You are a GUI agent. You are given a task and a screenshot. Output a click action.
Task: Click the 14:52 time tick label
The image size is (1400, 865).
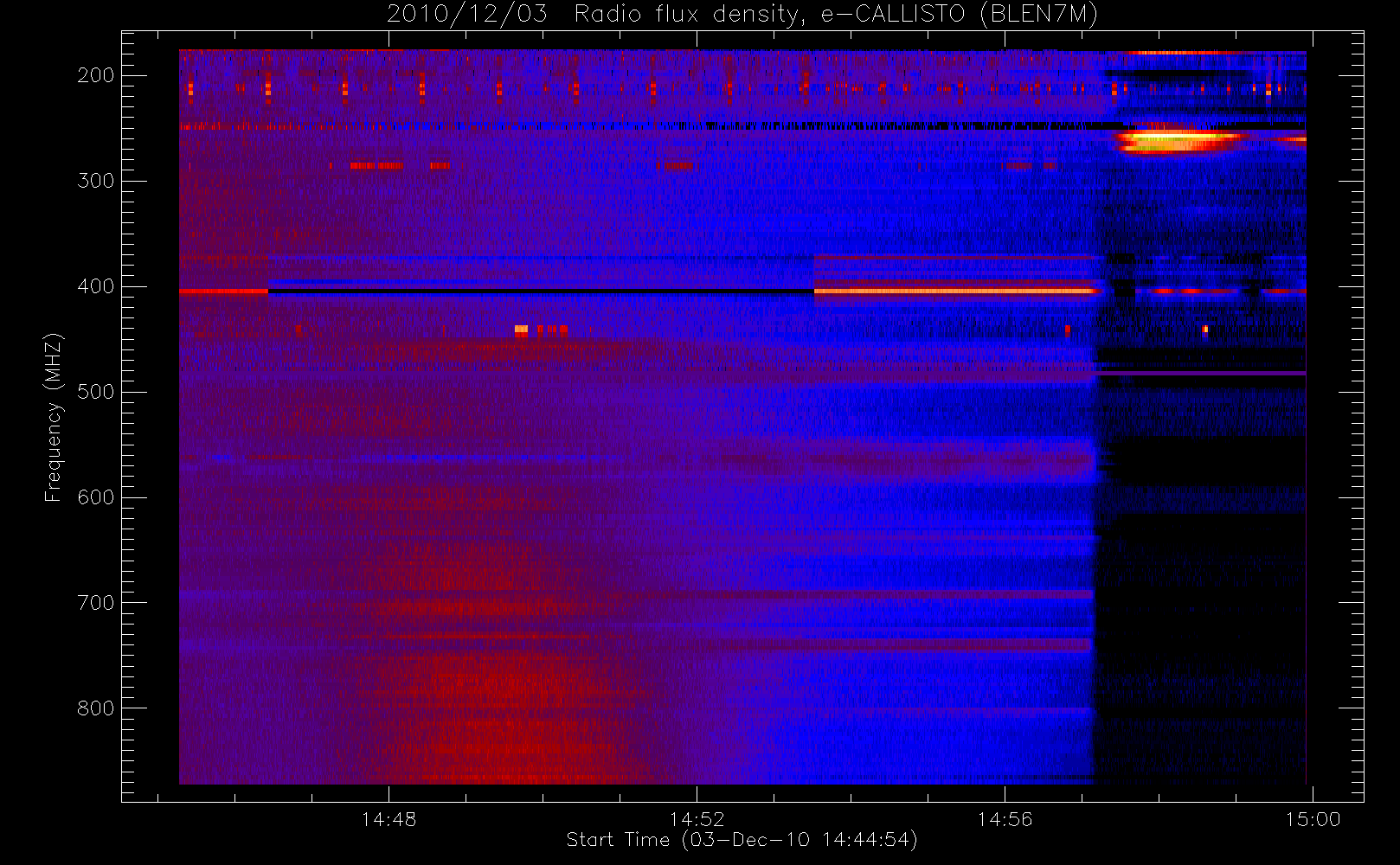coord(697,819)
